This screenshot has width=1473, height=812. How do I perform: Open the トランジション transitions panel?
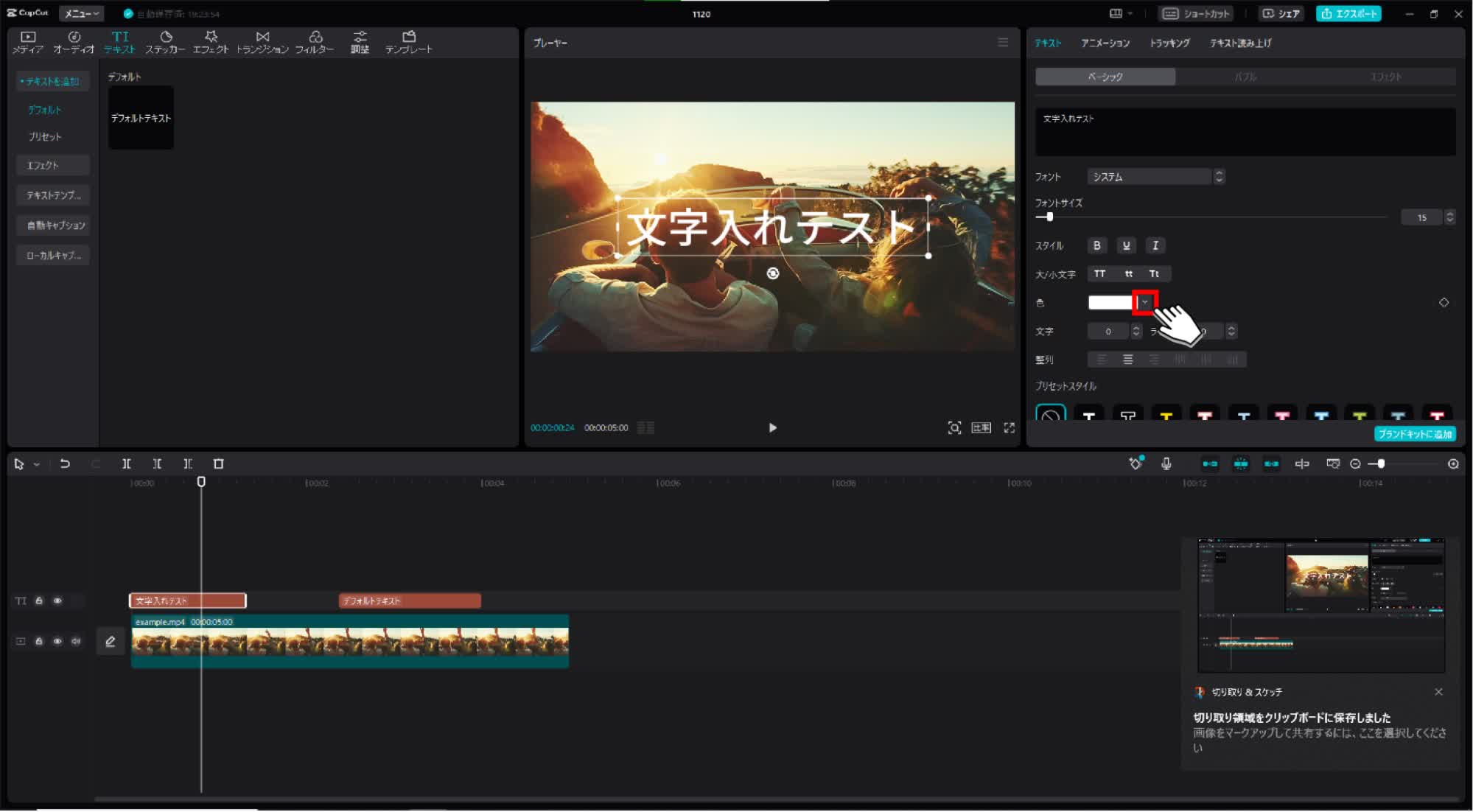click(262, 42)
